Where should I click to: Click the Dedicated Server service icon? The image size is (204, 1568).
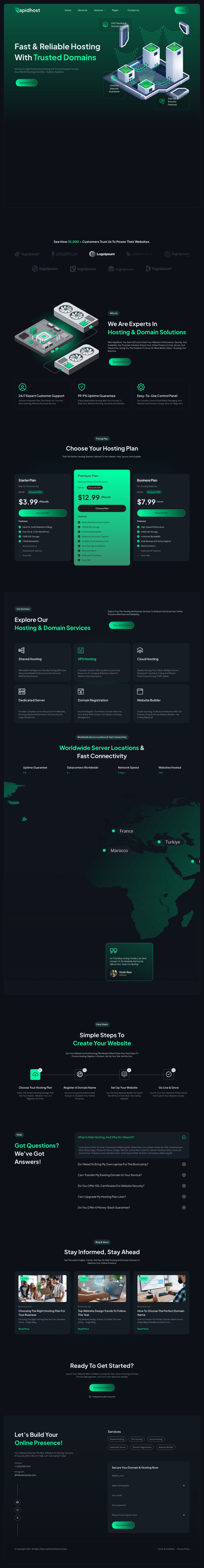pos(22,691)
